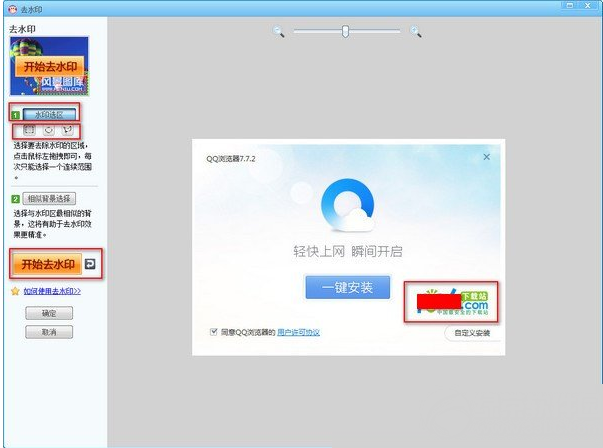
Task: Click the QQ browser cloud logo
Action: (x=348, y=205)
